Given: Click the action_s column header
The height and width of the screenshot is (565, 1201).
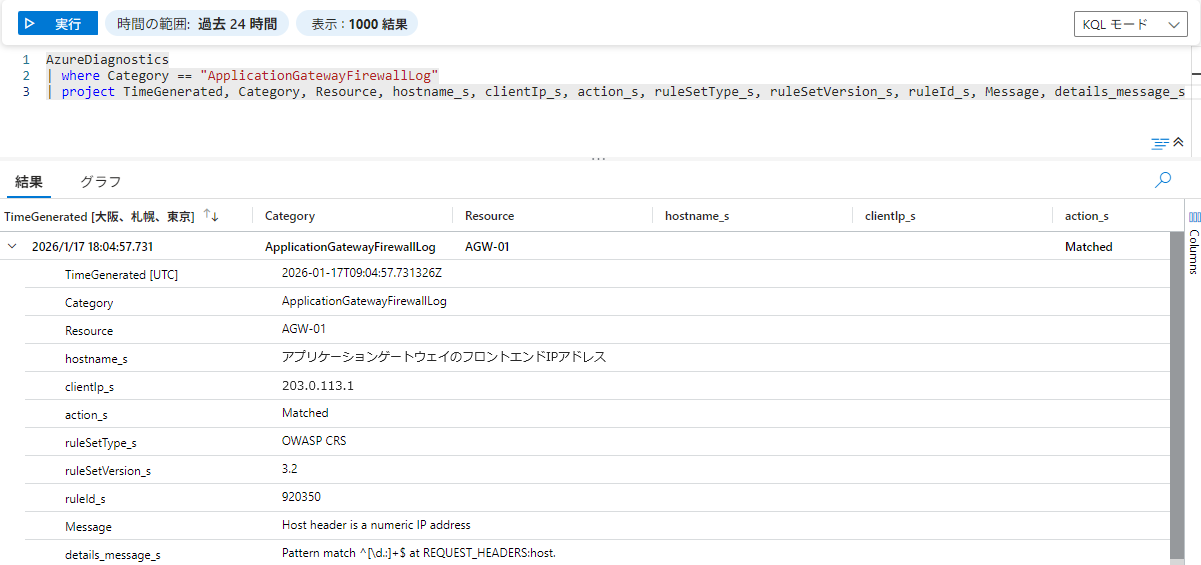Looking at the screenshot, I should tap(1086, 216).
